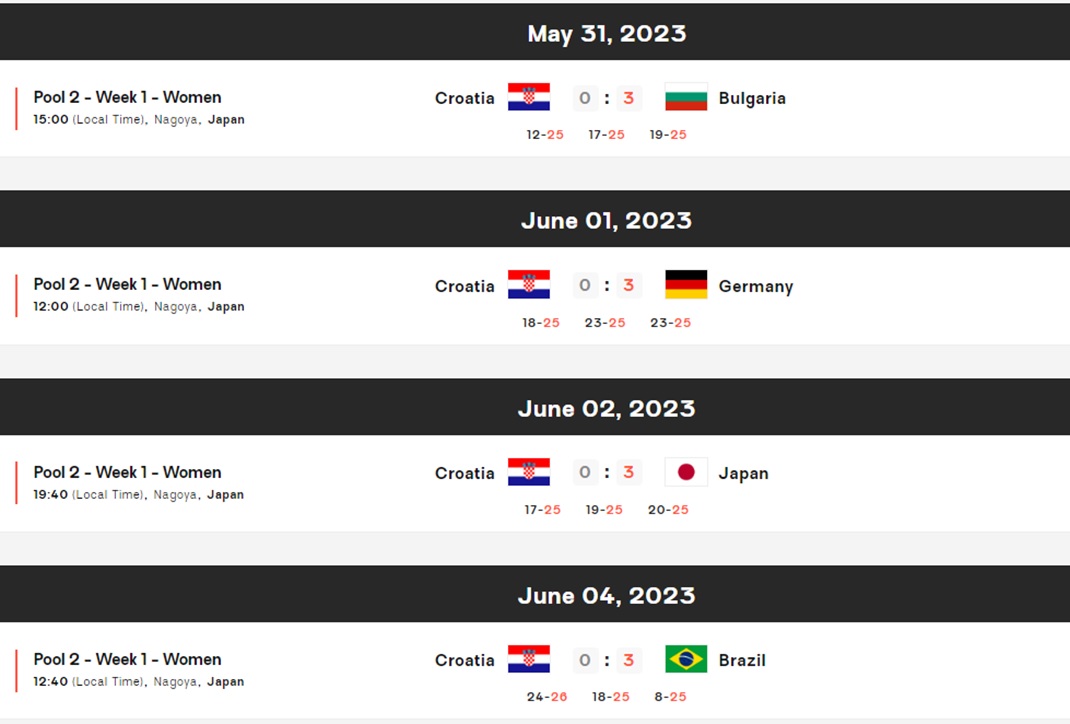Click Germany flag icon
1070x724 pixels.
coord(686,285)
